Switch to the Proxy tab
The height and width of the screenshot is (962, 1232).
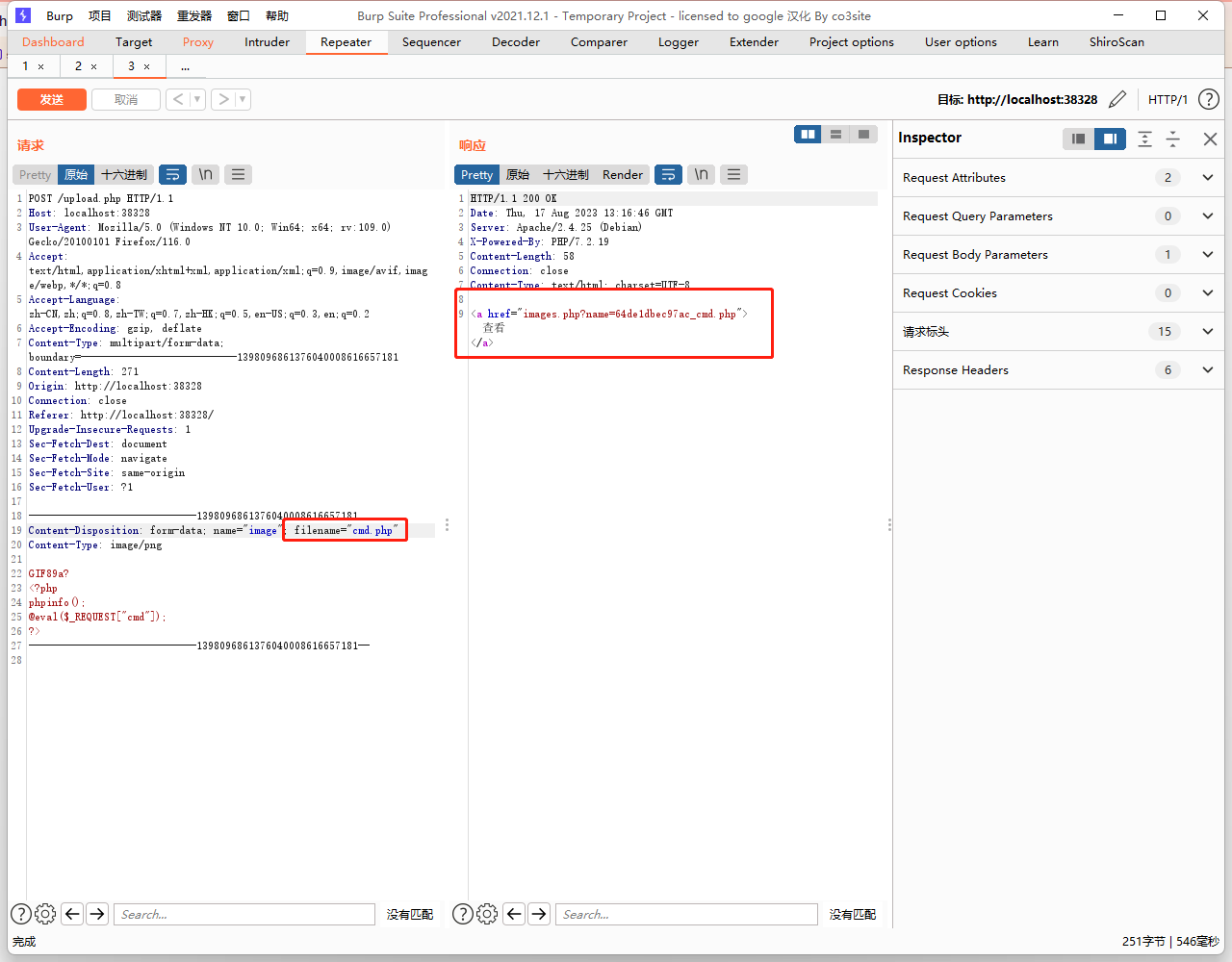click(x=198, y=41)
